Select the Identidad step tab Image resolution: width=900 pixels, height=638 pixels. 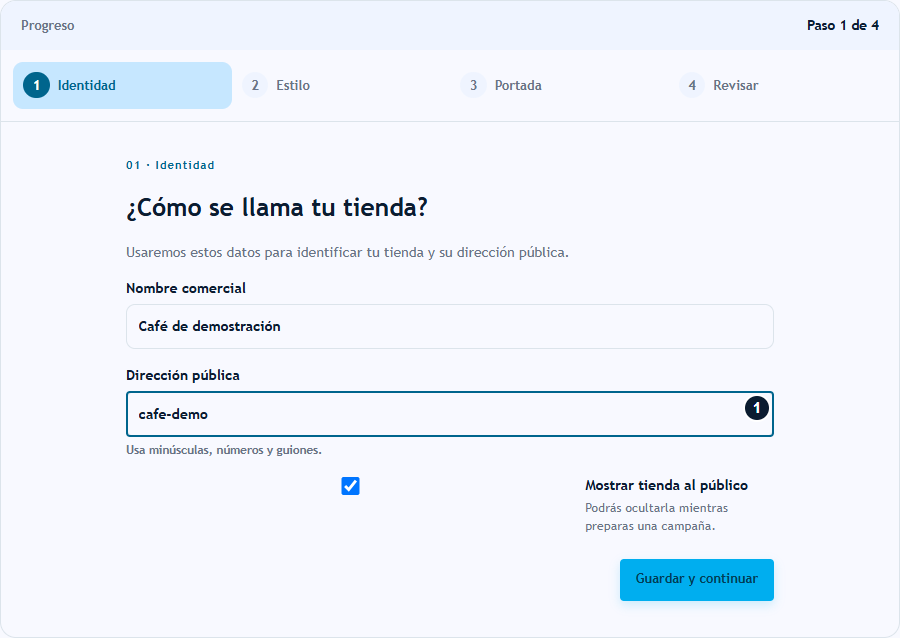click(122, 85)
